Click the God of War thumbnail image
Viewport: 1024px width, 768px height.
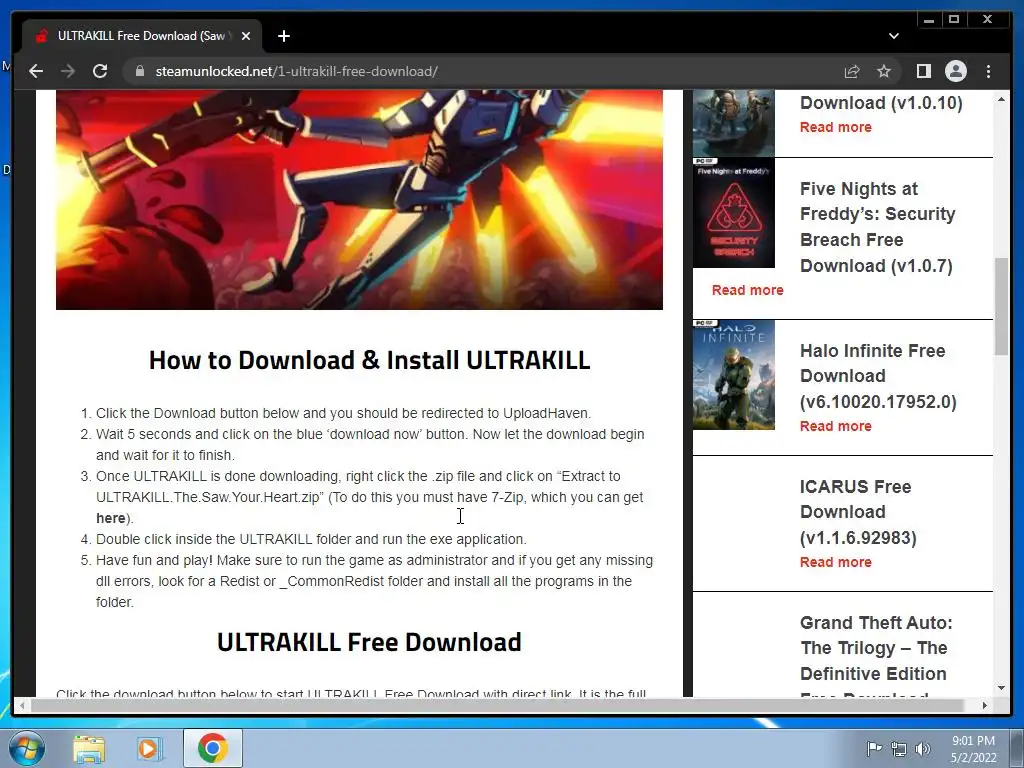(x=733, y=123)
